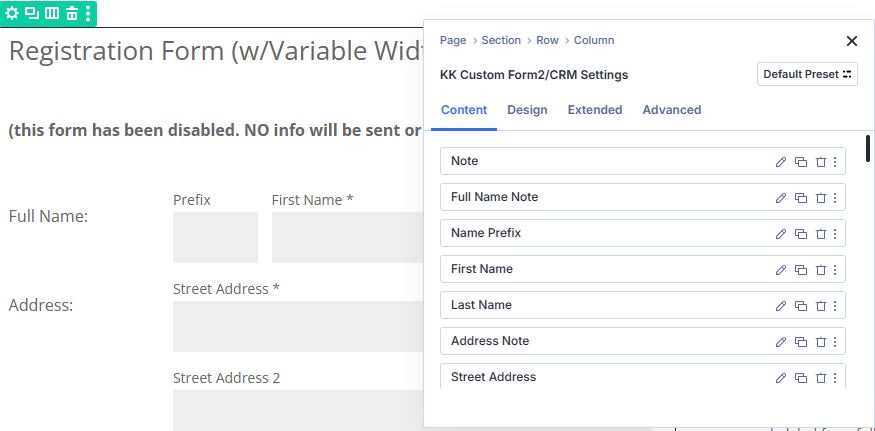This screenshot has height=431, width=875.
Task: Delete the Name Prefix item
Action: (x=820, y=234)
